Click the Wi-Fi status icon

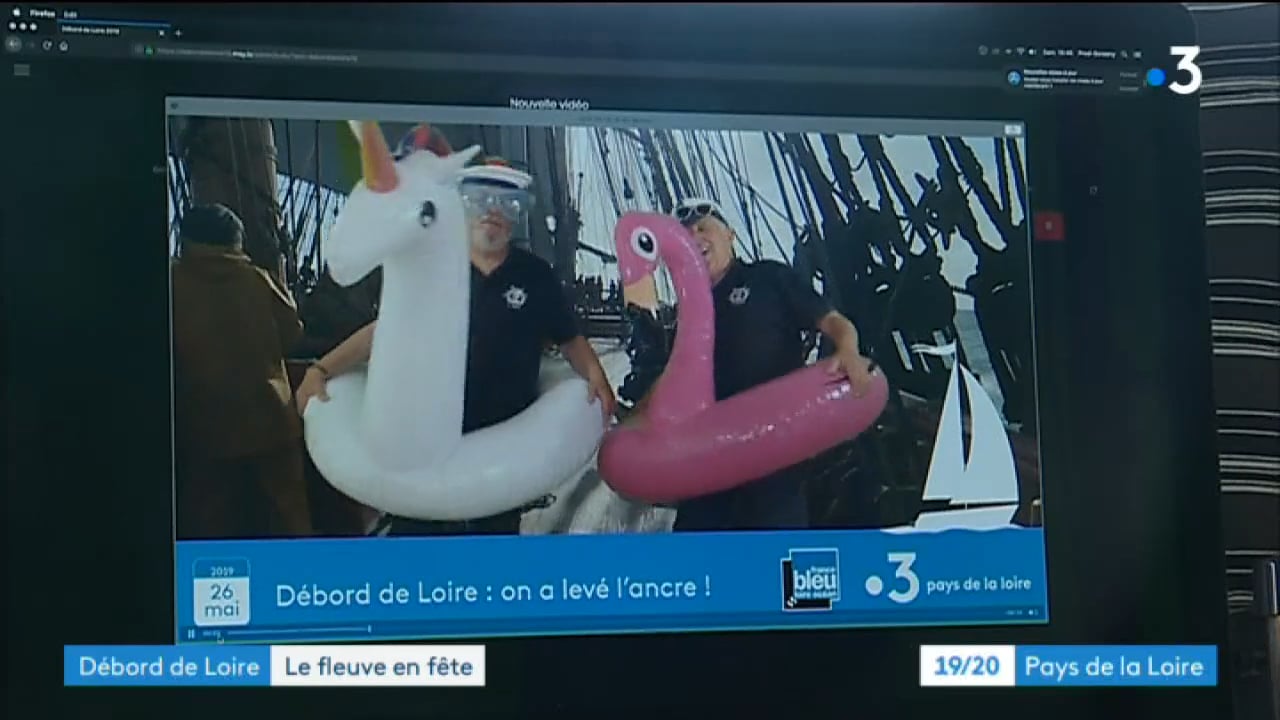1019,52
